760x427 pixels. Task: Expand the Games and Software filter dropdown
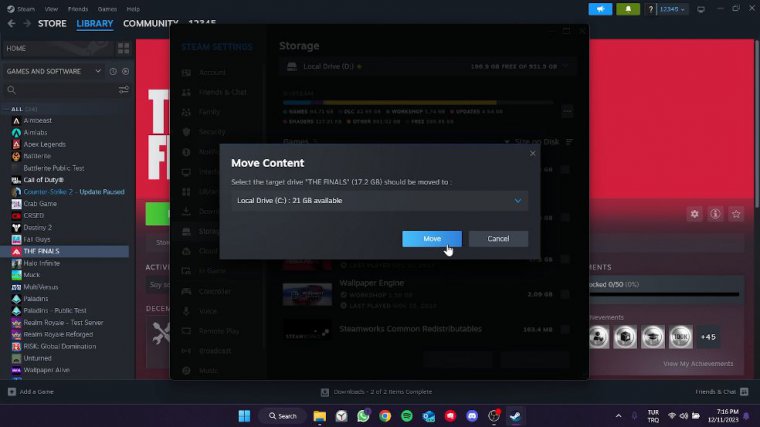(x=98, y=71)
